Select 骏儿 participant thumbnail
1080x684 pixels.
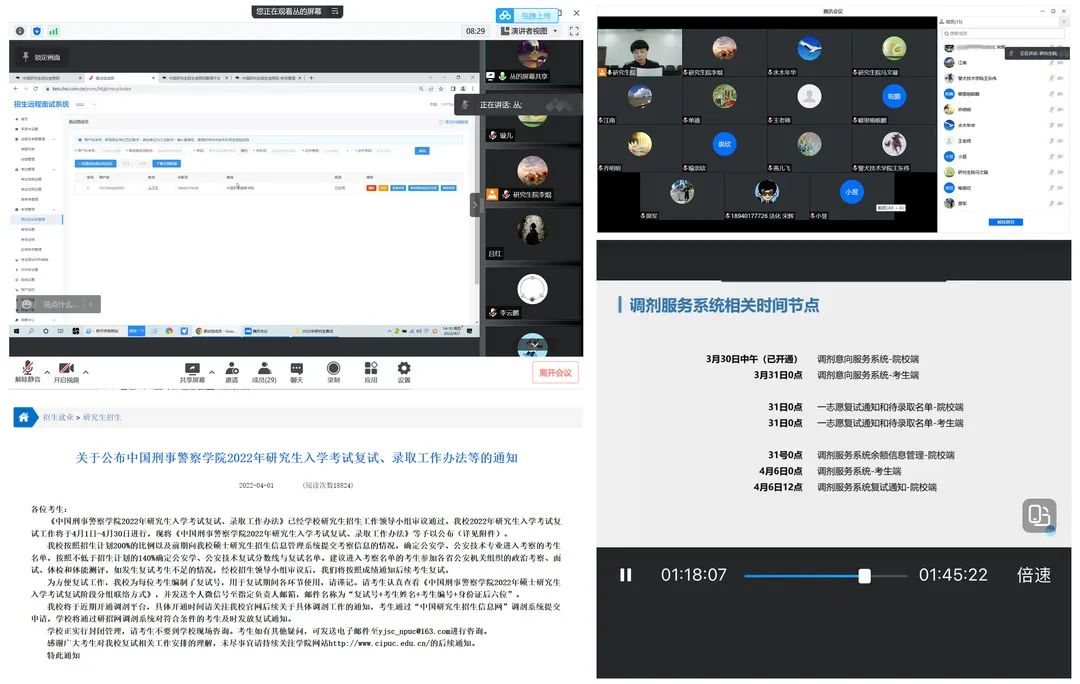532,127
